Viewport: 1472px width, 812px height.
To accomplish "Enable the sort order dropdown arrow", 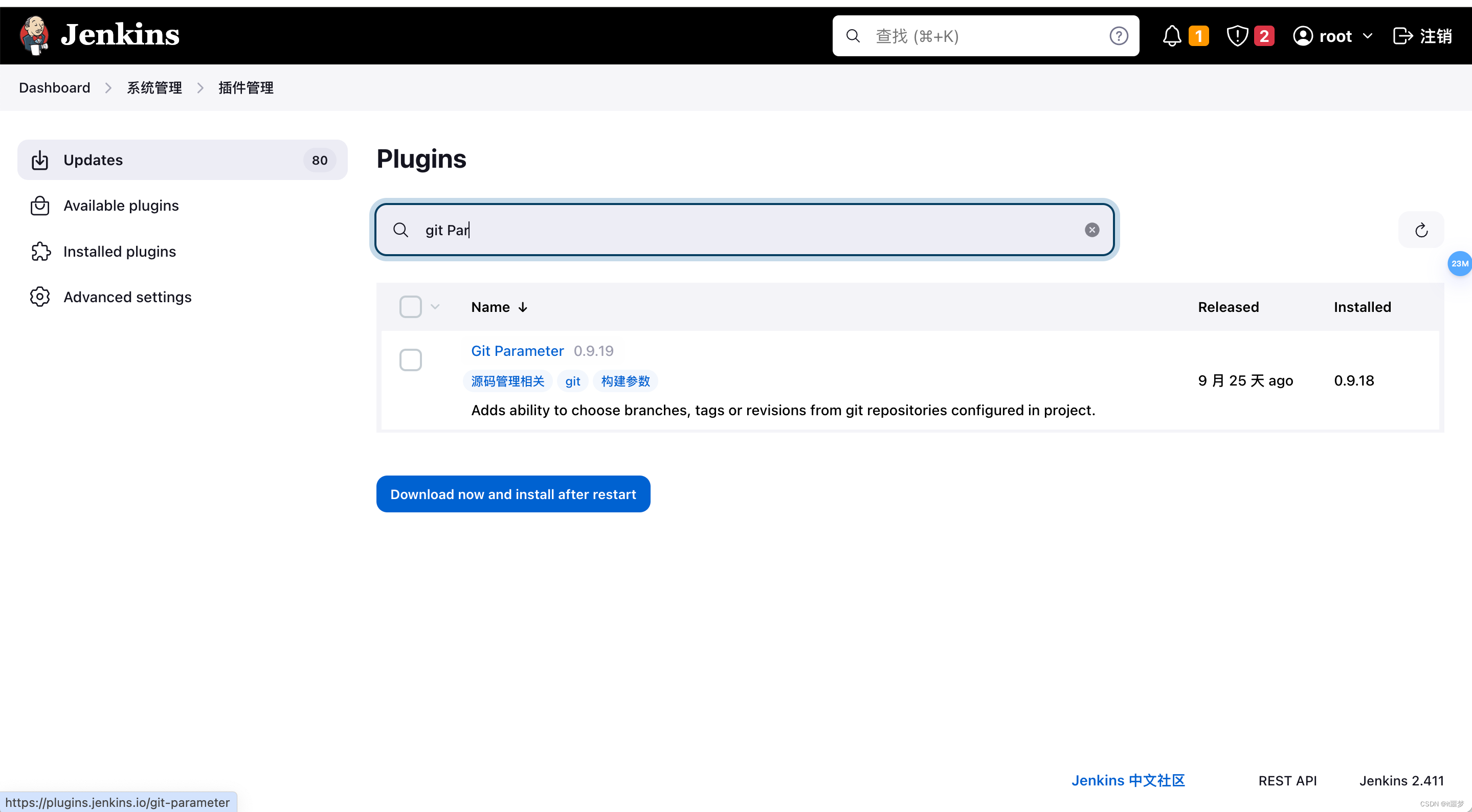I will tap(435, 306).
